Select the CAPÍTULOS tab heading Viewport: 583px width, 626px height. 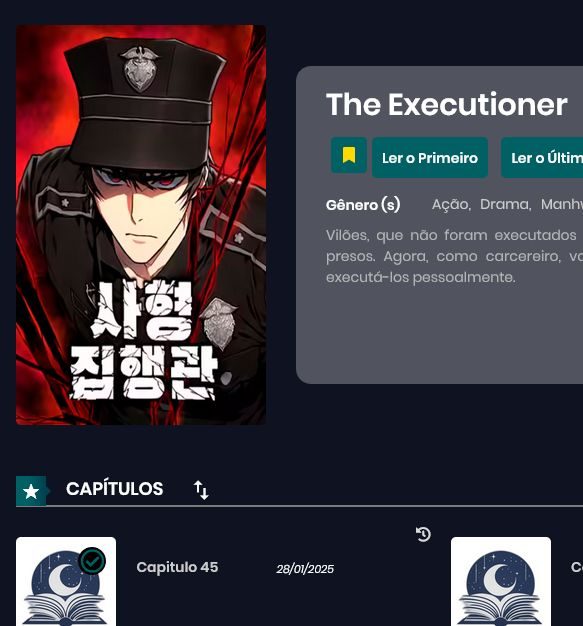point(115,489)
